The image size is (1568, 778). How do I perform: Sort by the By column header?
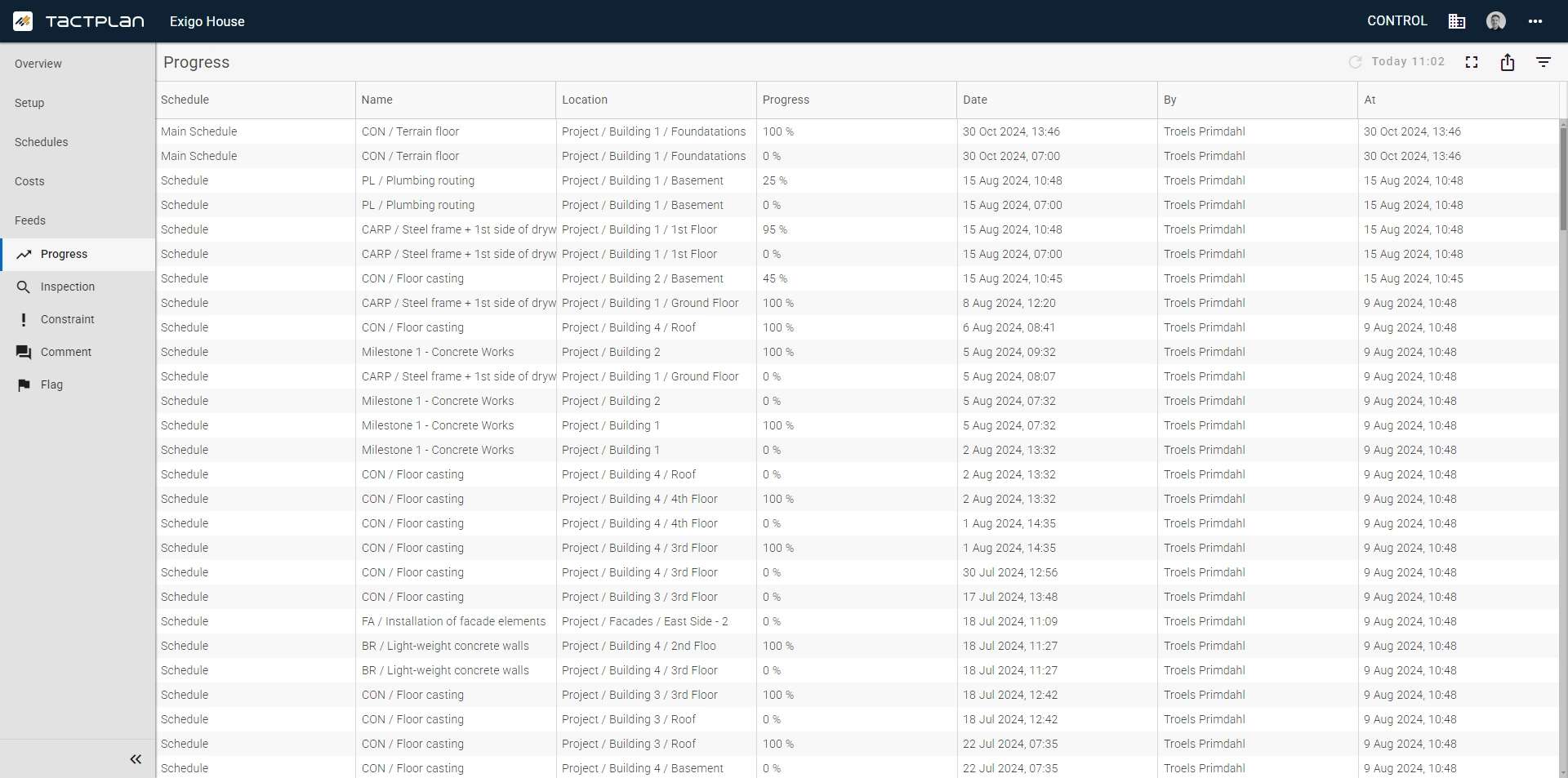[x=1258, y=100]
